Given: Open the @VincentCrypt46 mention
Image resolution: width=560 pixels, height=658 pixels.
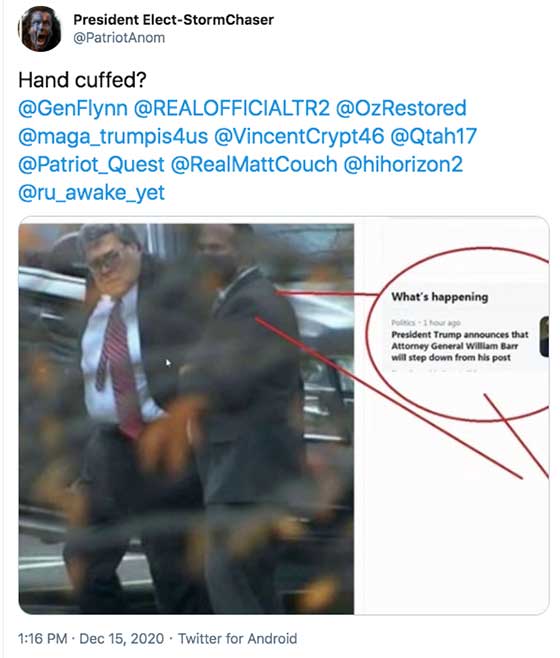Looking at the screenshot, I should click(299, 136).
